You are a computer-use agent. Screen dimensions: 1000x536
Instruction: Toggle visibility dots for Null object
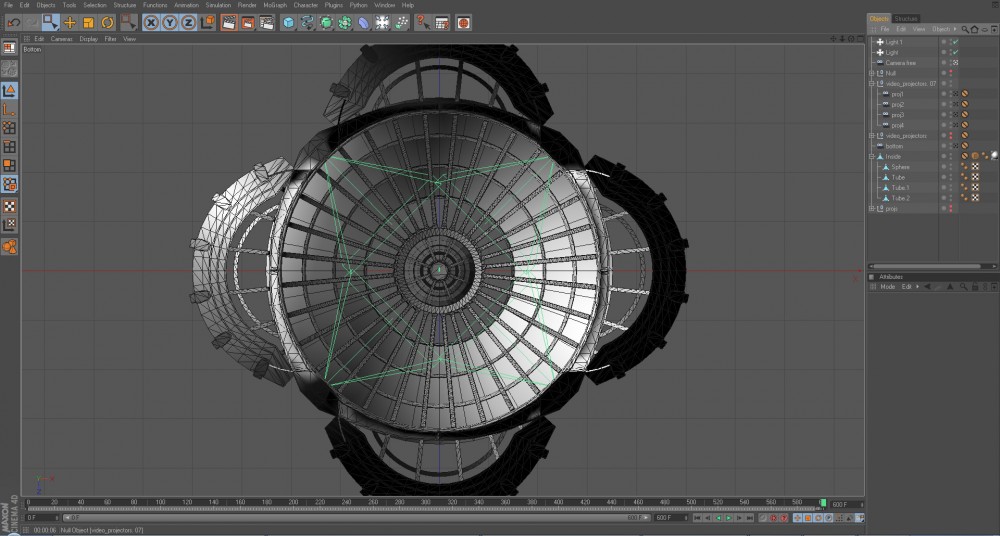click(x=950, y=73)
